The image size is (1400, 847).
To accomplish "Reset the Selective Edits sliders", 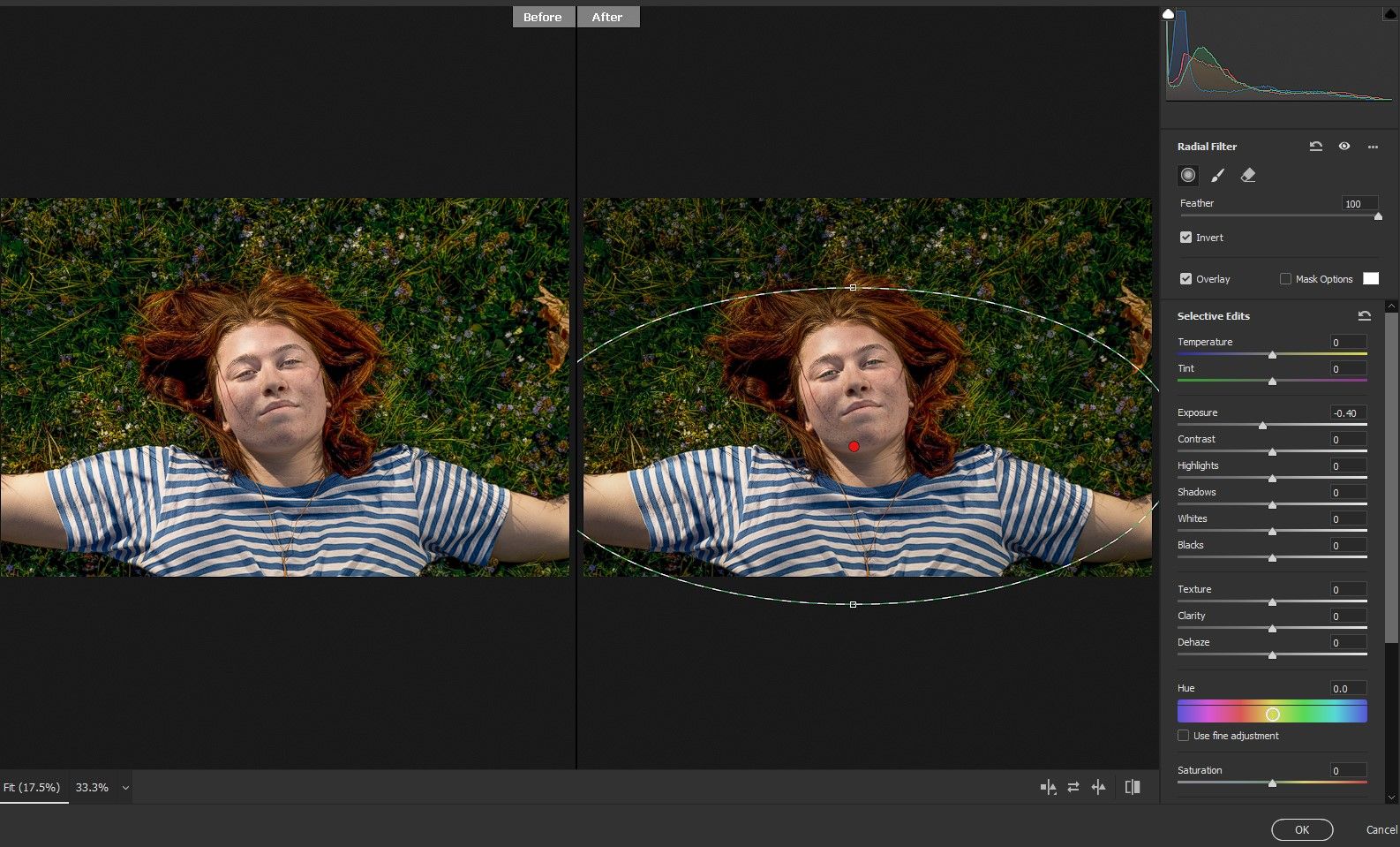I will pyautogui.click(x=1365, y=316).
